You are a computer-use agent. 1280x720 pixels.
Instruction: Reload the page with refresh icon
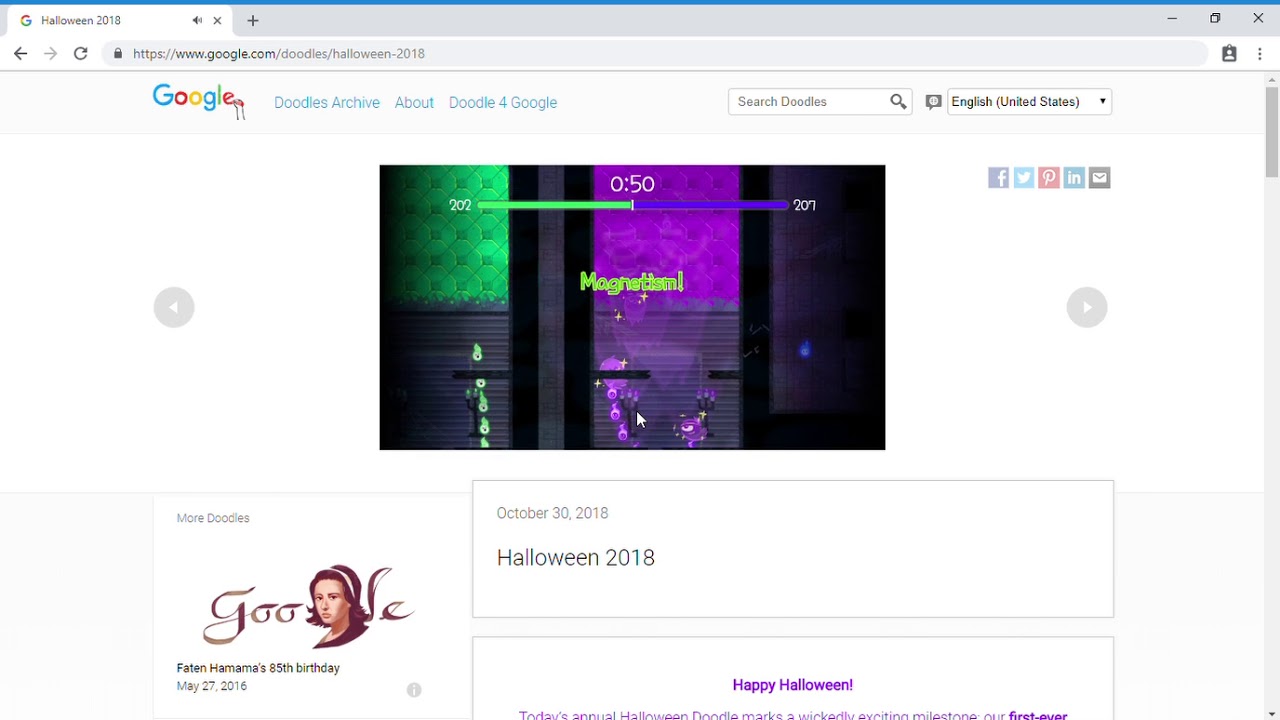point(80,54)
